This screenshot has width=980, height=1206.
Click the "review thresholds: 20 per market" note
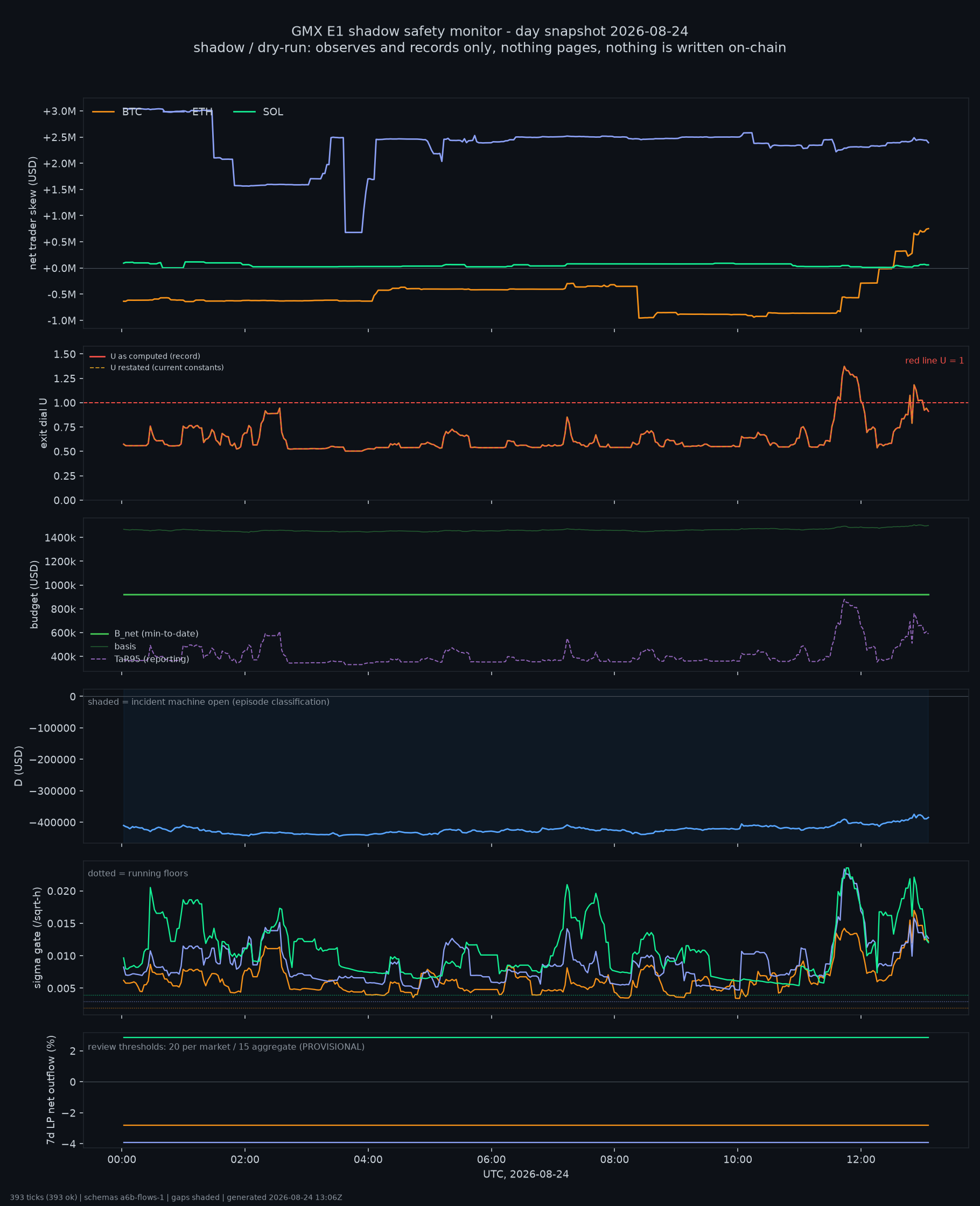(x=226, y=1047)
